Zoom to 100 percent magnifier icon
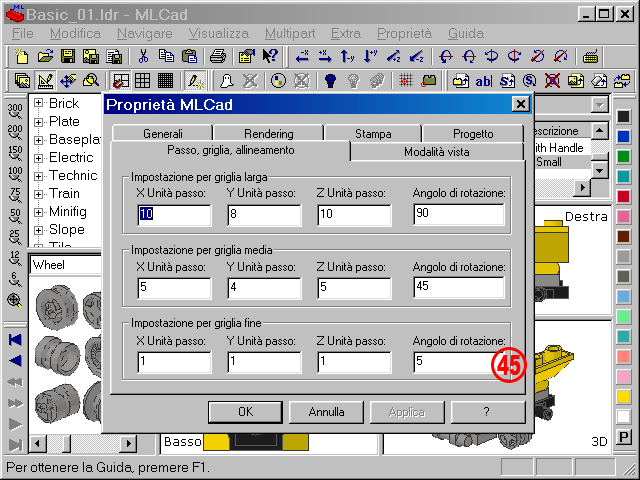The image size is (640, 480). point(15,174)
